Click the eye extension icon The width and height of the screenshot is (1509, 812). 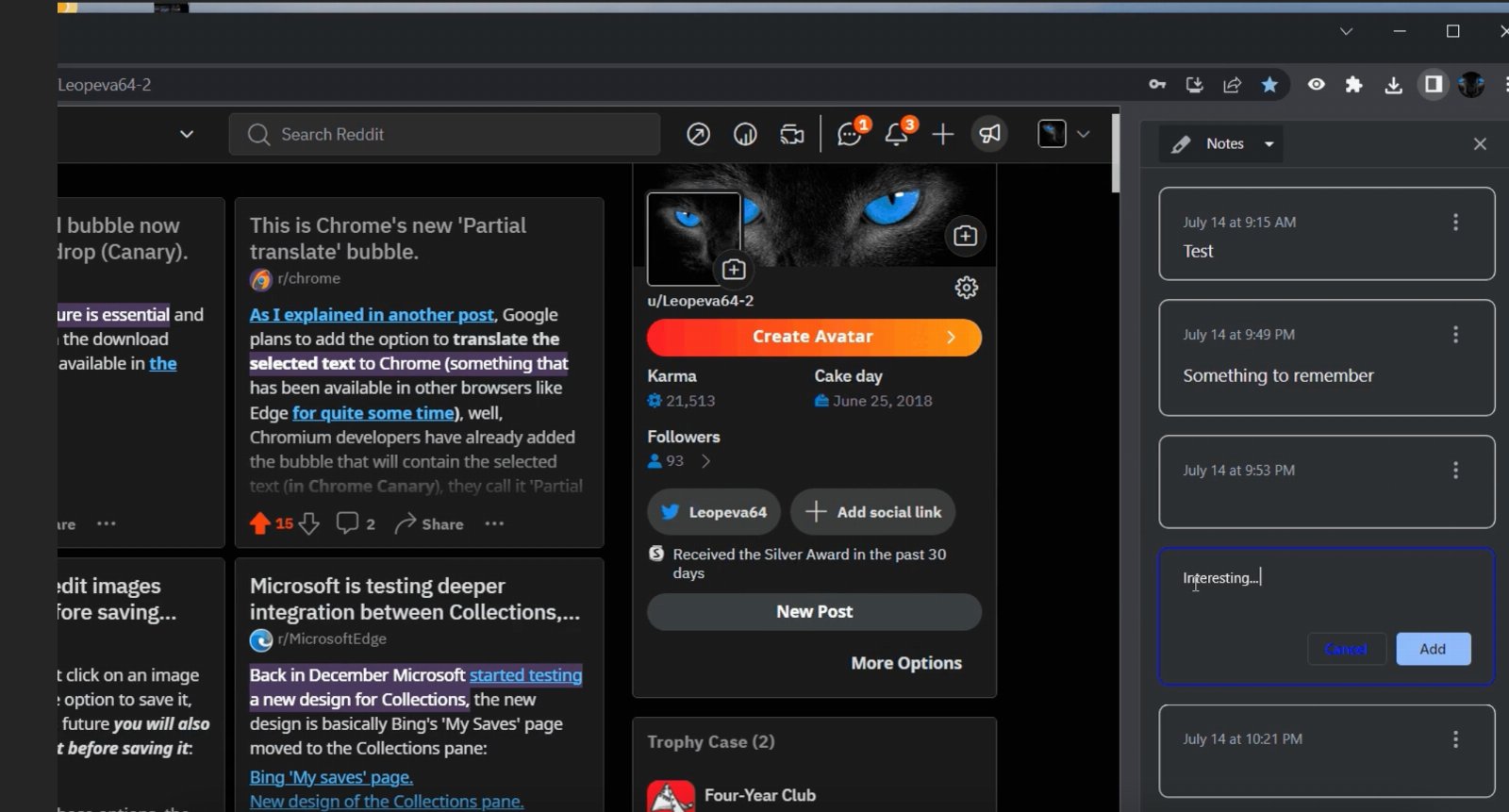[1317, 85]
